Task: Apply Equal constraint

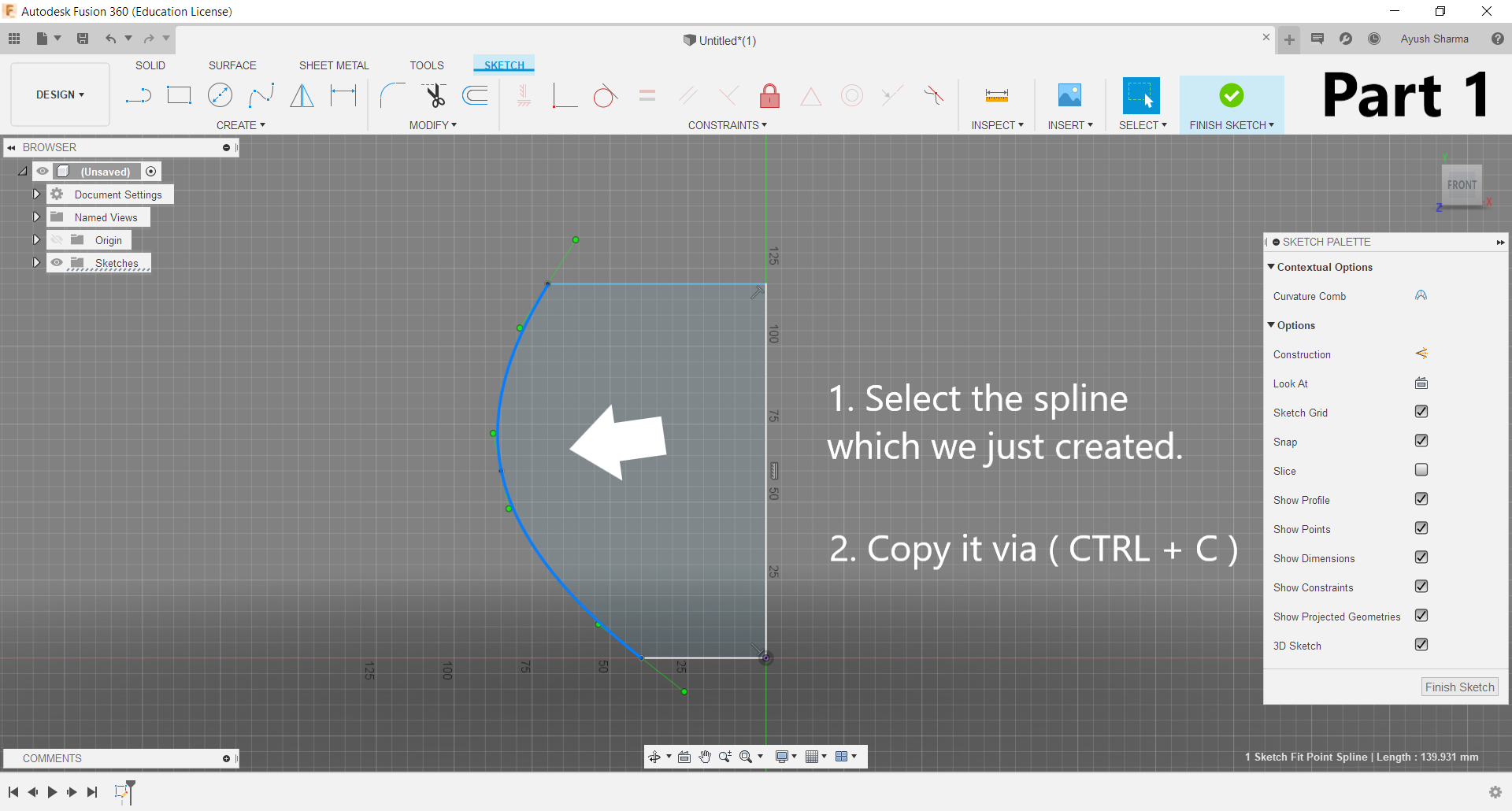Action: [647, 96]
